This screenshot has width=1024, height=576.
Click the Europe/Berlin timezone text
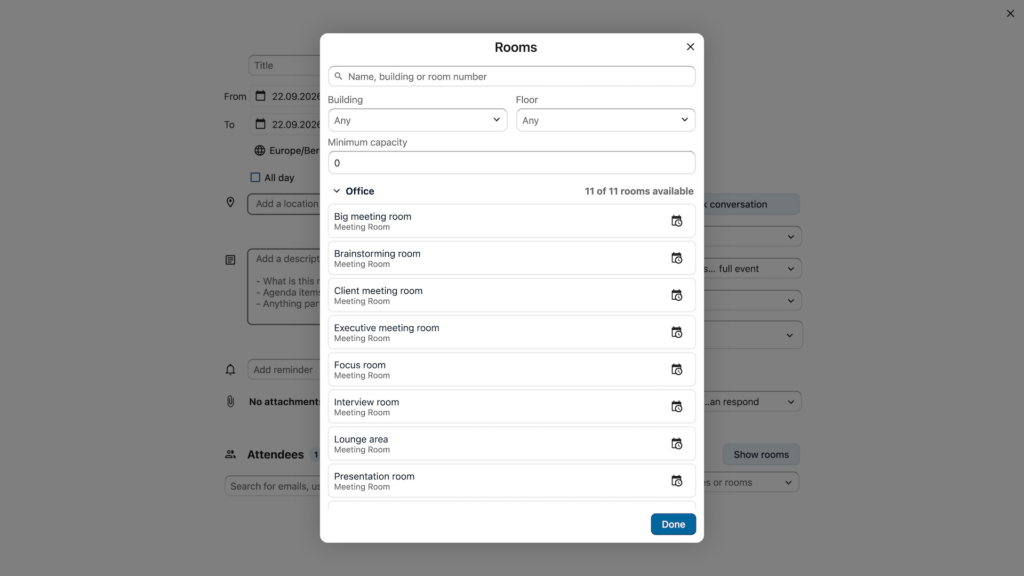pos(294,151)
